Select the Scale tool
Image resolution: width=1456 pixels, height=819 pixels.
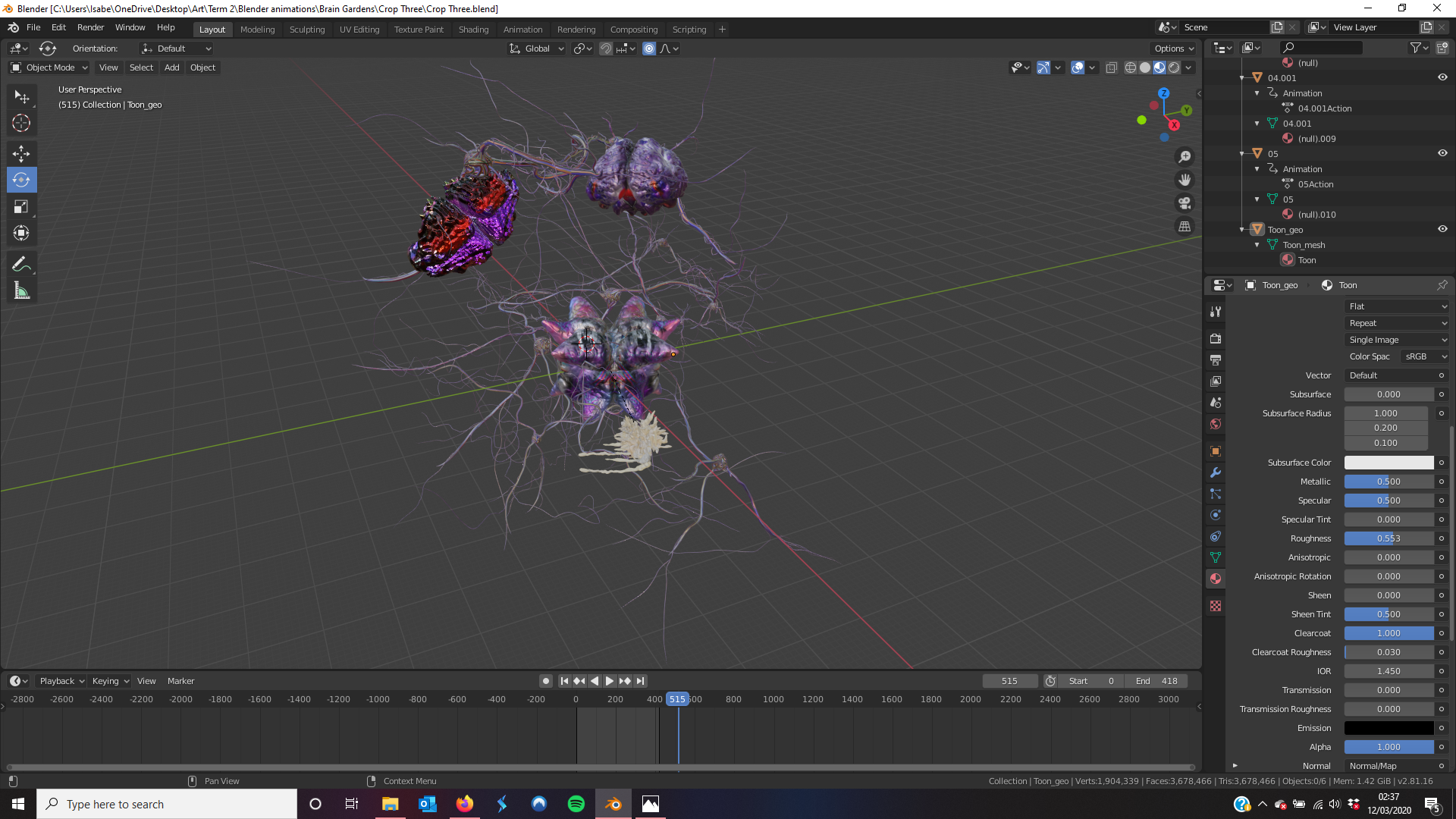21,207
